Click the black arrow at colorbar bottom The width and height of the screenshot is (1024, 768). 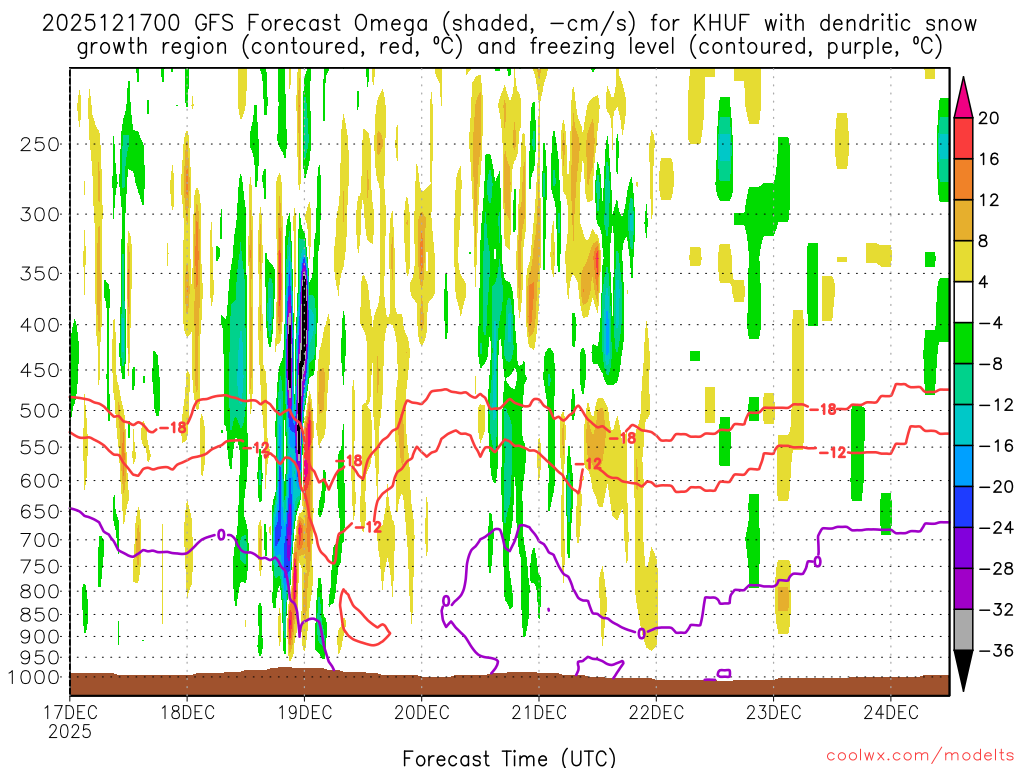[x=963, y=670]
